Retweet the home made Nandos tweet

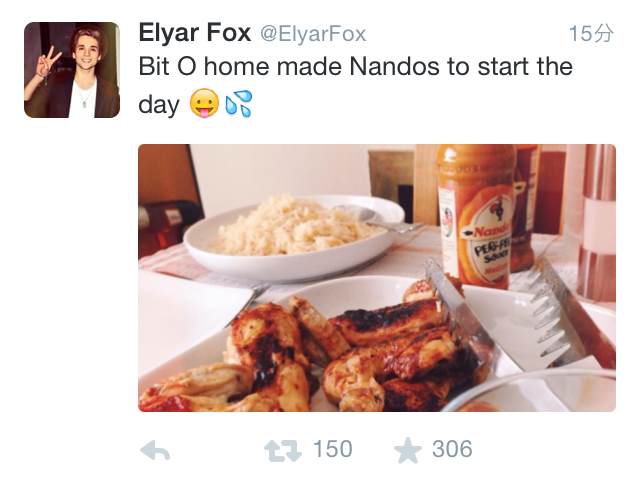click(282, 450)
